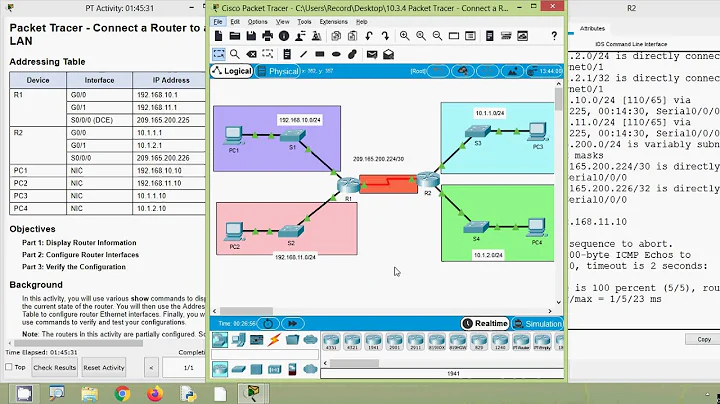720x404 pixels.
Task: Select the Routers subcategory icon
Action: [220, 369]
